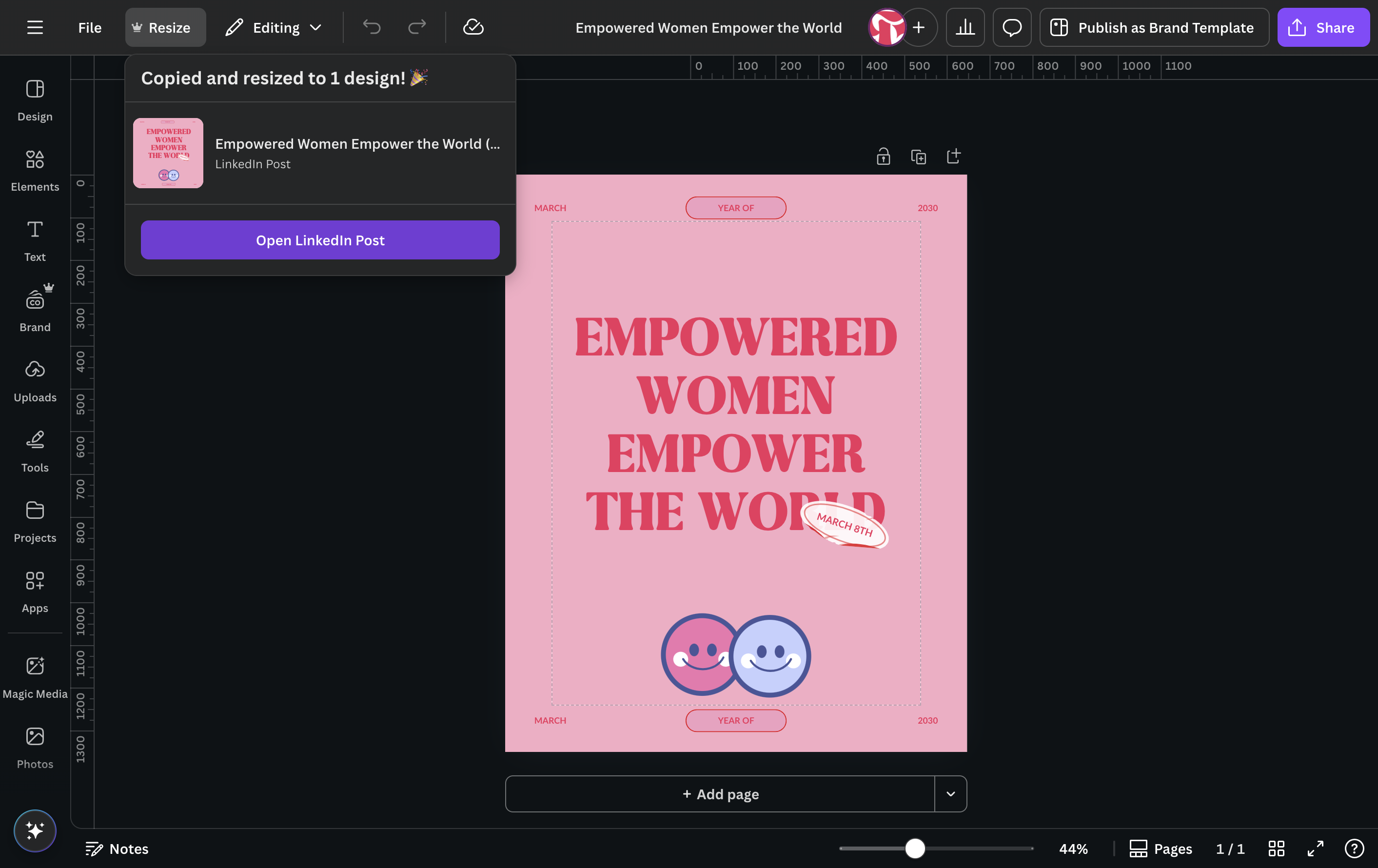
Task: Select the MARCH 8TH sticker on canvas
Action: [x=845, y=525]
